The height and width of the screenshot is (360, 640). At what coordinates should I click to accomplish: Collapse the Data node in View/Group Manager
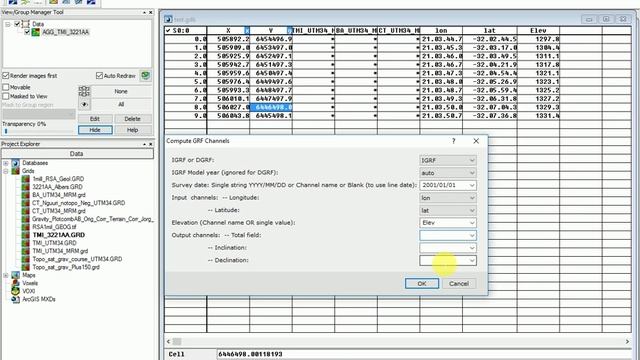pyautogui.click(x=8, y=24)
